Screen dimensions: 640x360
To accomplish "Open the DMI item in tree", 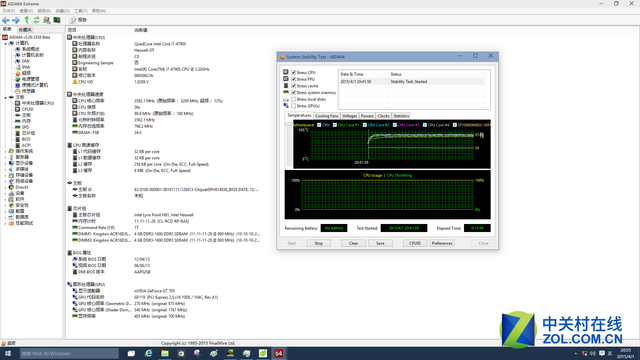I will (x=22, y=61).
